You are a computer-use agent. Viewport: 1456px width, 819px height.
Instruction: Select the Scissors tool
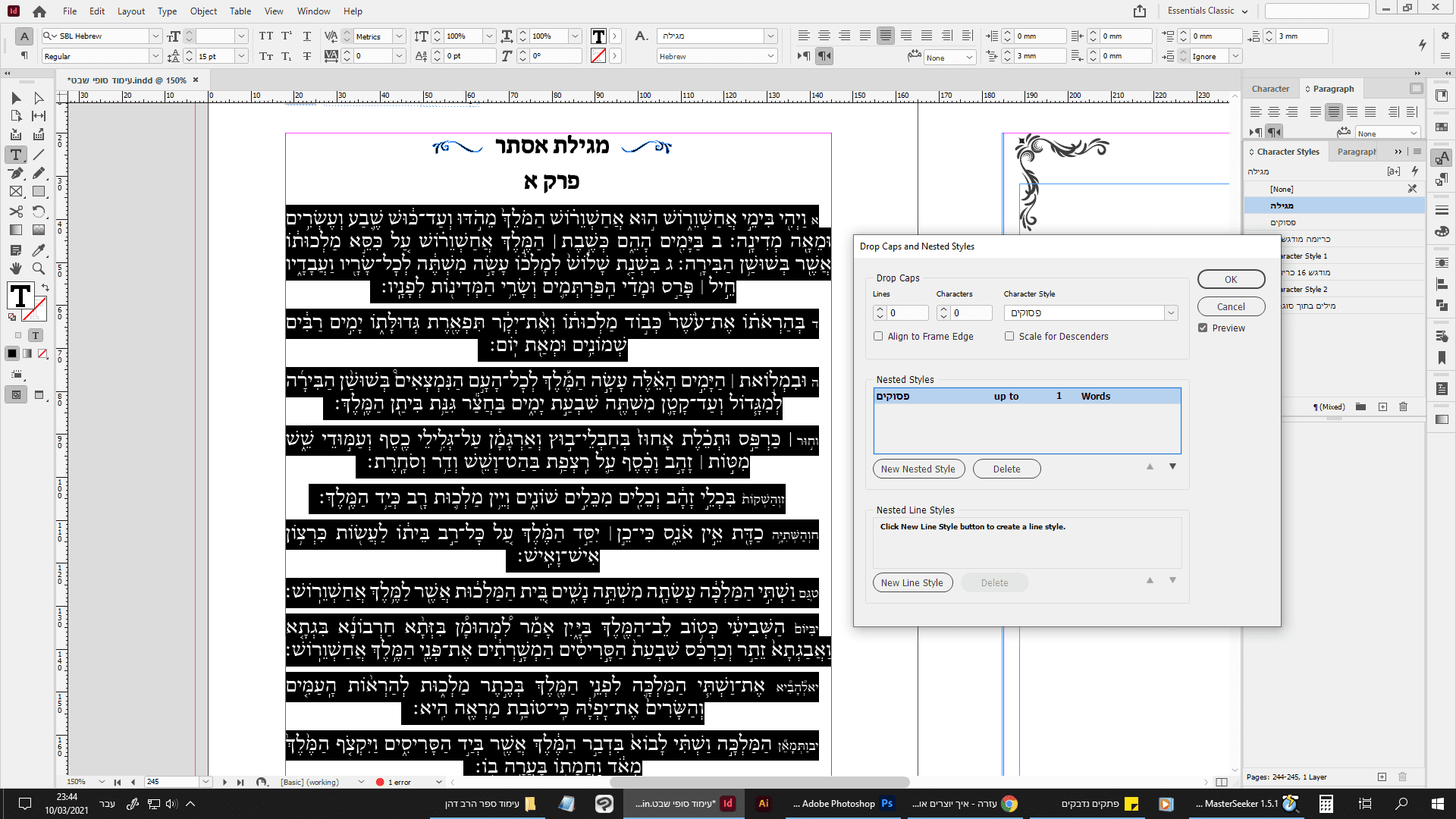16,212
